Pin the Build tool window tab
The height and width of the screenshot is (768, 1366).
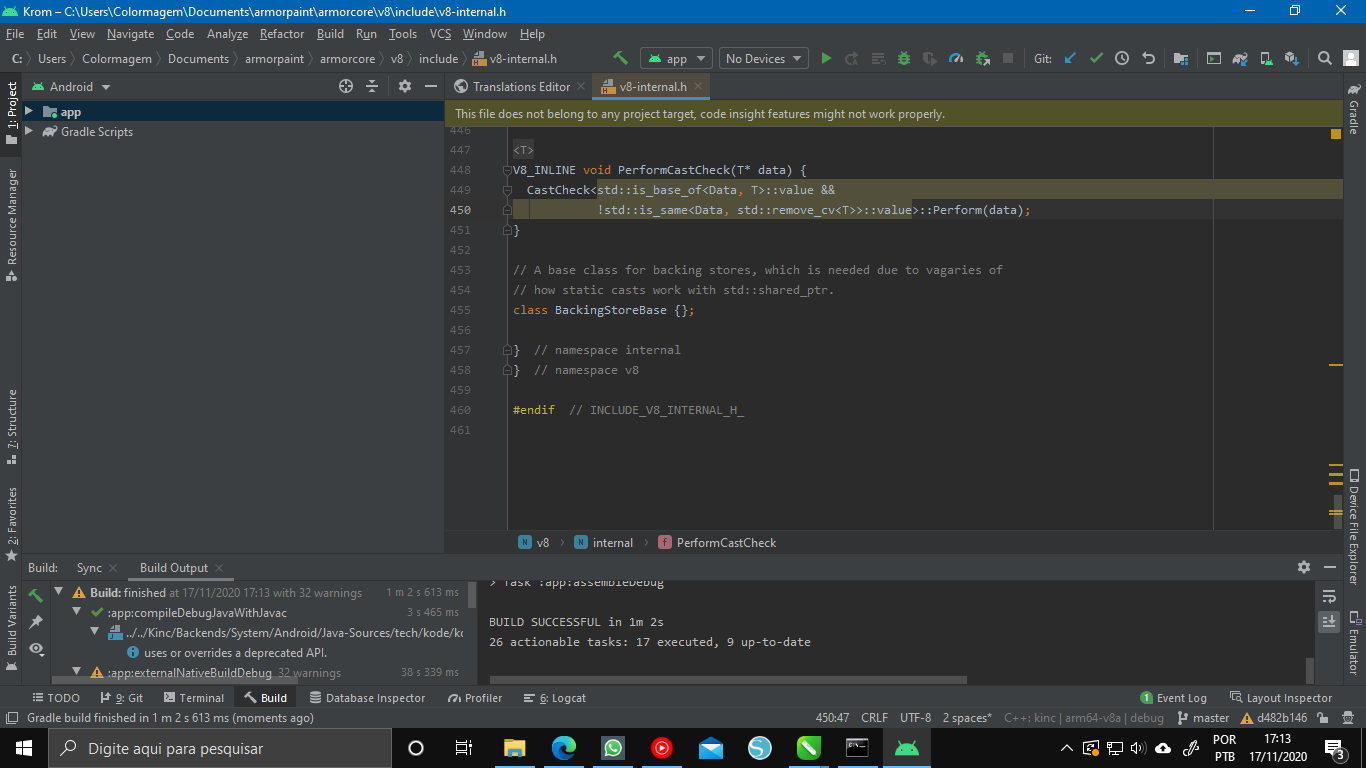pyautogui.click(x=36, y=622)
